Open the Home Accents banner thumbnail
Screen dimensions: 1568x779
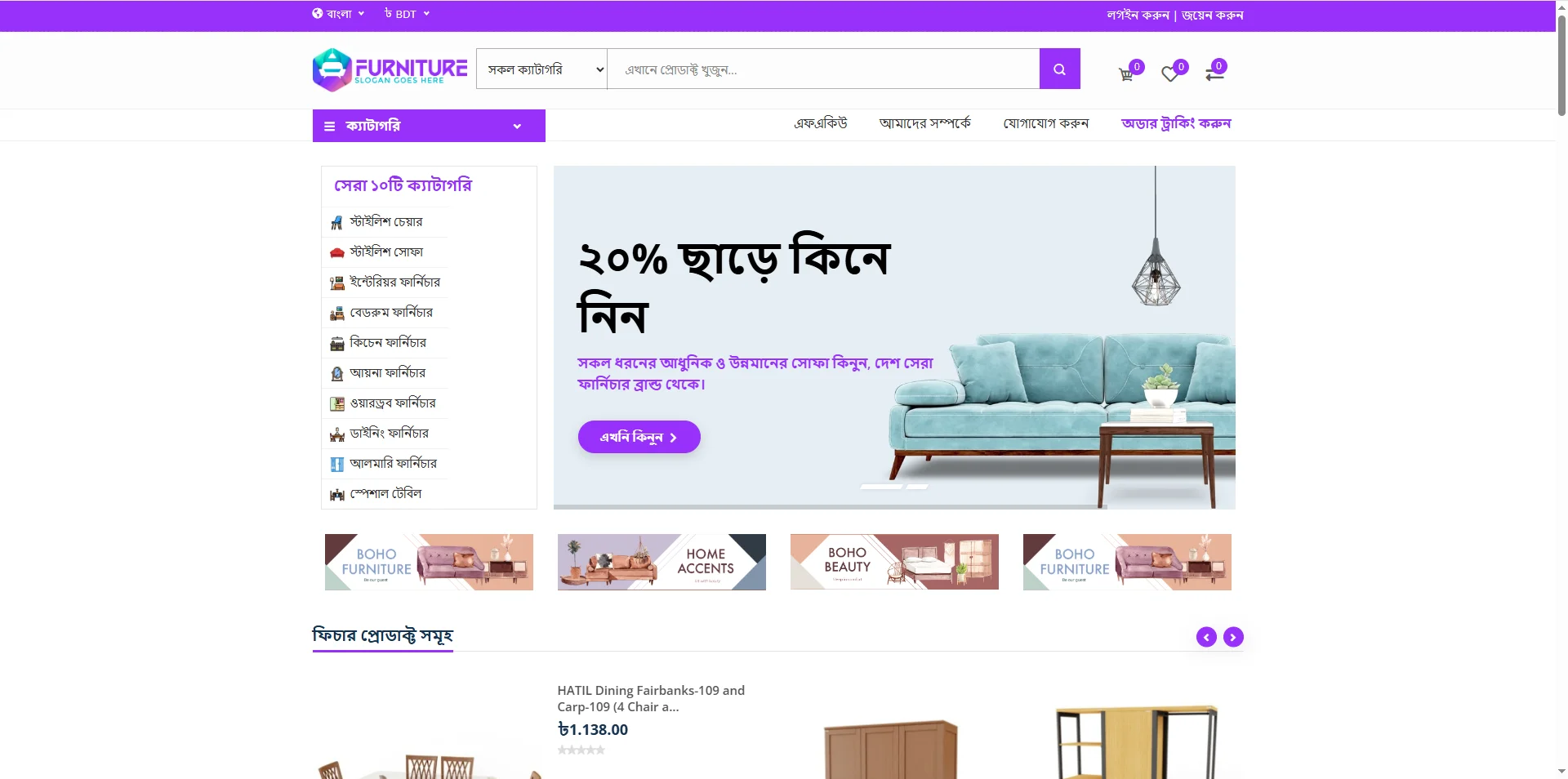click(661, 562)
